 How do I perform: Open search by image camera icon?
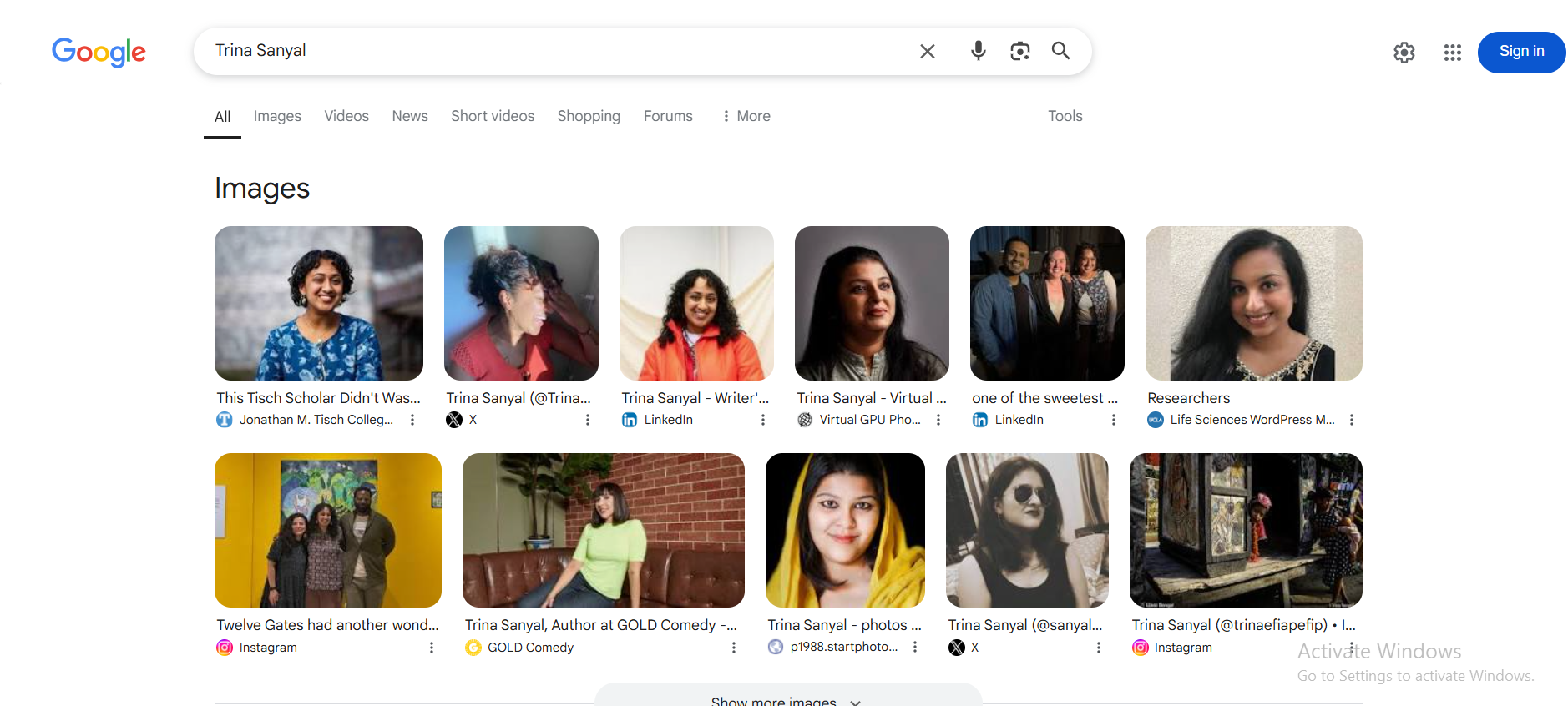tap(1019, 51)
